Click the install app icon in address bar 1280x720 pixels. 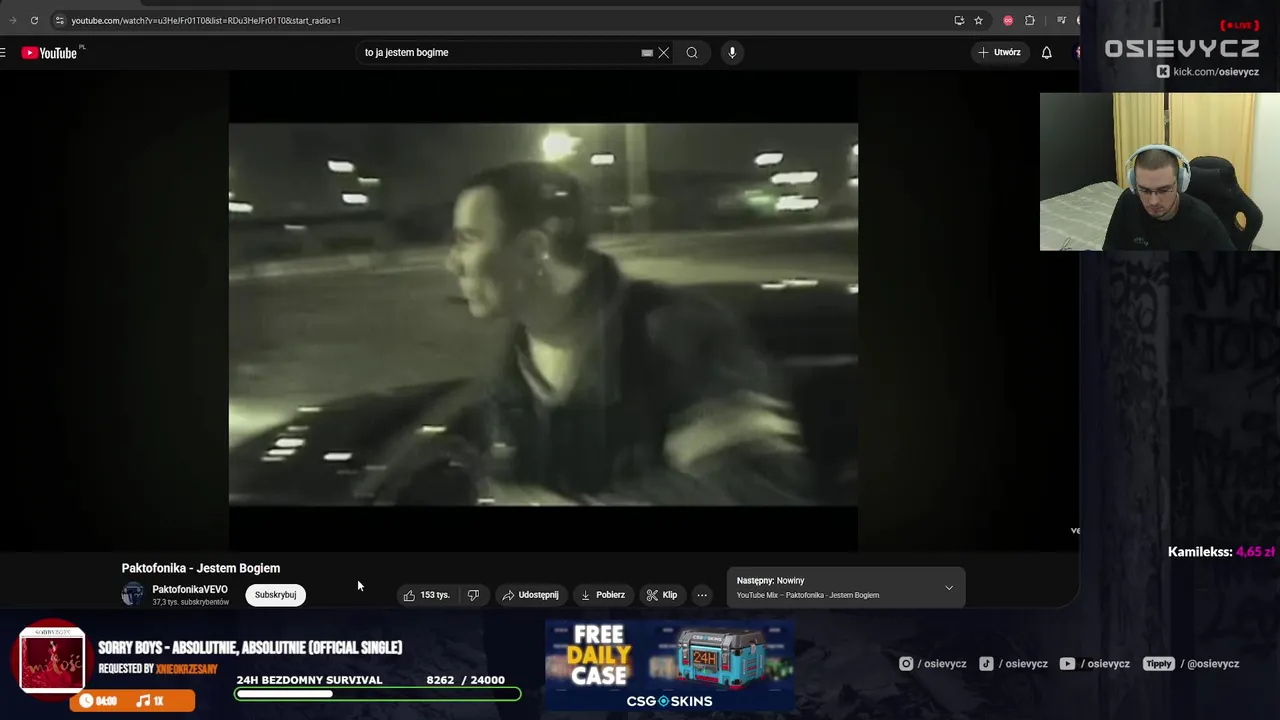[959, 20]
